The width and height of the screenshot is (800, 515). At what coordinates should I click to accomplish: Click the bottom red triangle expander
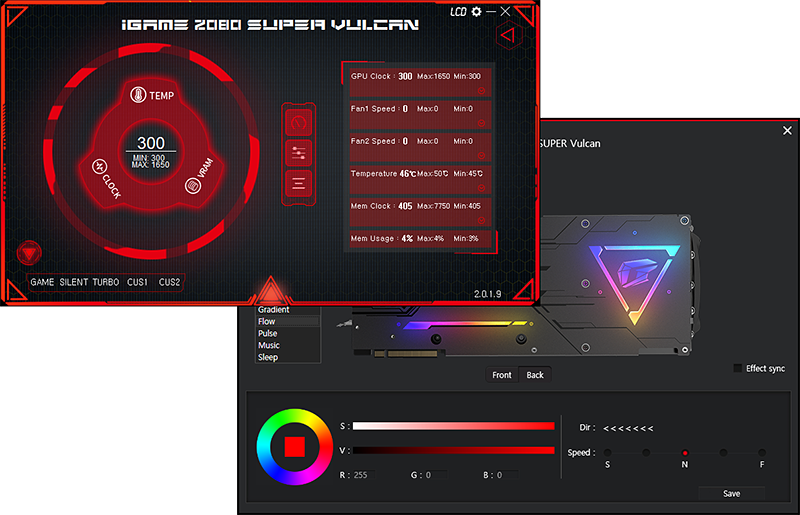(270, 290)
